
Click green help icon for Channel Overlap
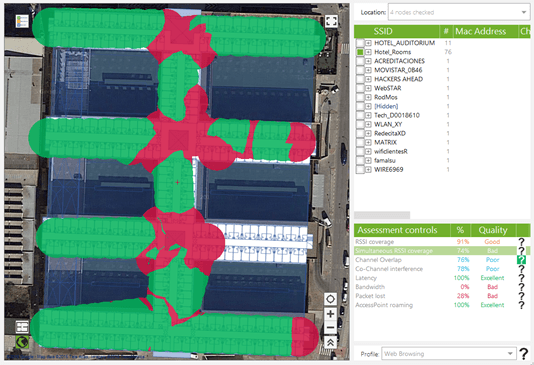coord(521,260)
